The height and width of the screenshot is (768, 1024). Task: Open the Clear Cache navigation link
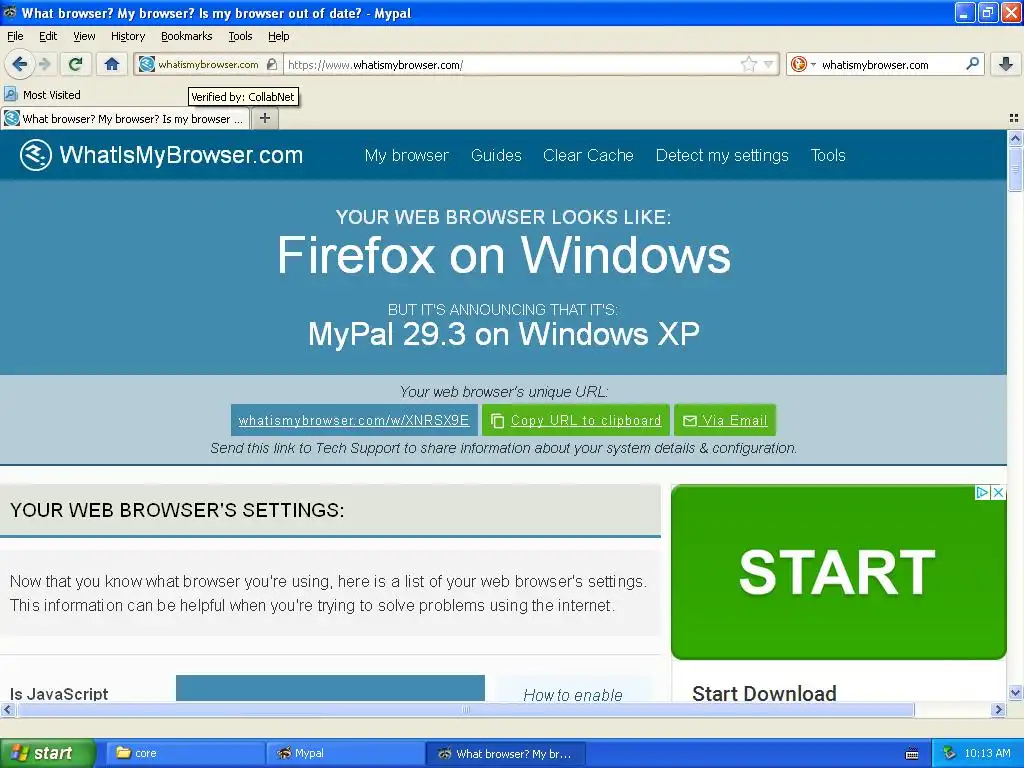[588, 155]
